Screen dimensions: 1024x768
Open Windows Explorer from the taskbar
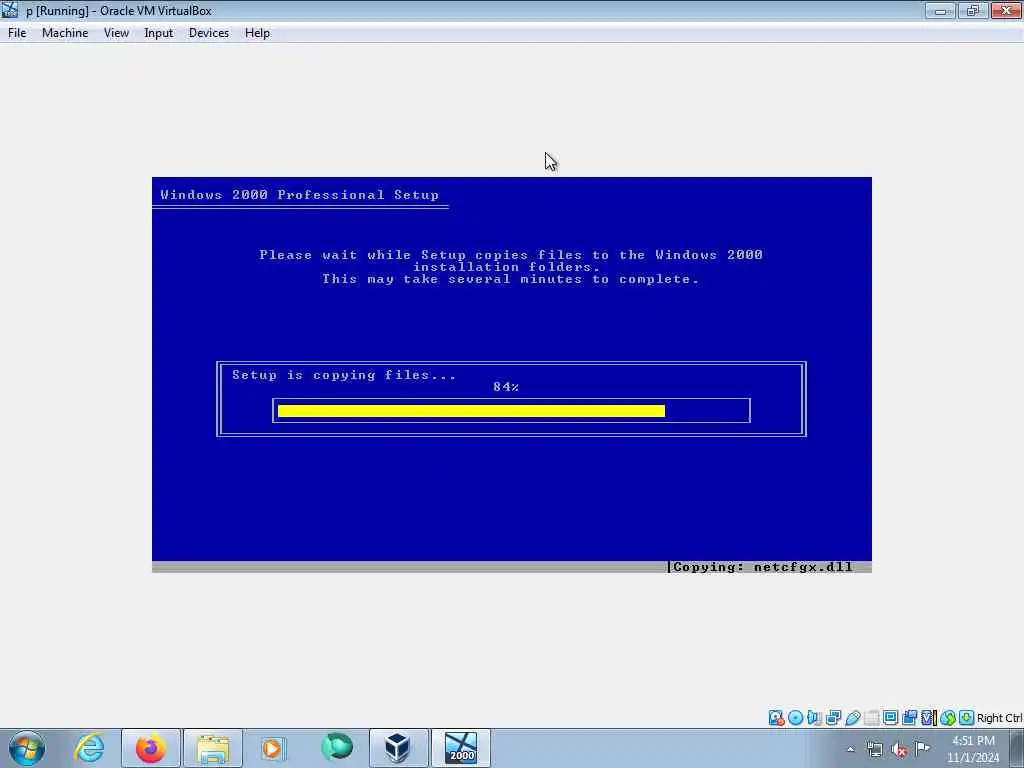pos(213,748)
